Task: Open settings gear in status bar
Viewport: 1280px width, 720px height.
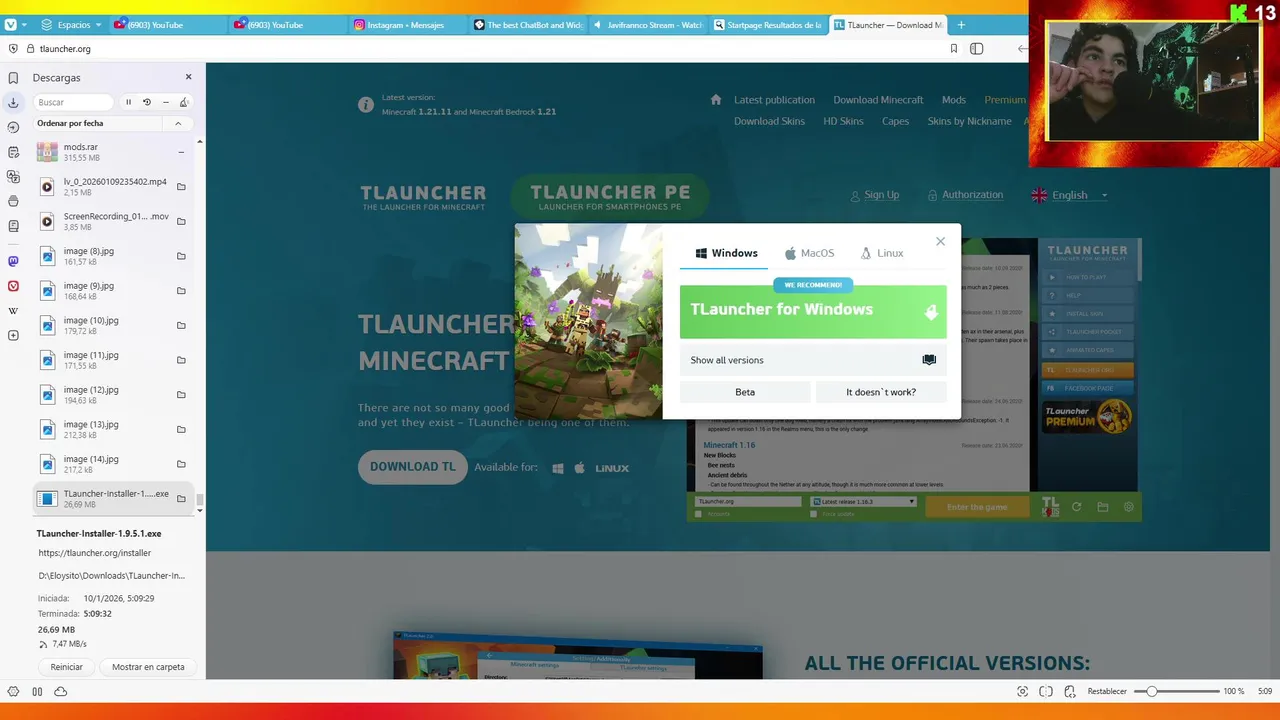Action: pos(13,691)
